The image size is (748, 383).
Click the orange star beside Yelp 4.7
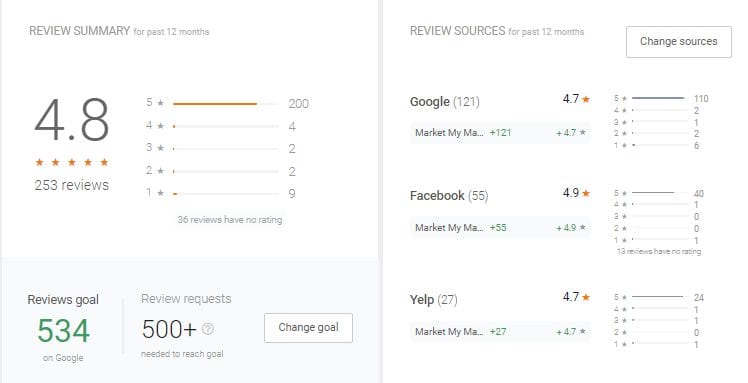pyautogui.click(x=586, y=297)
